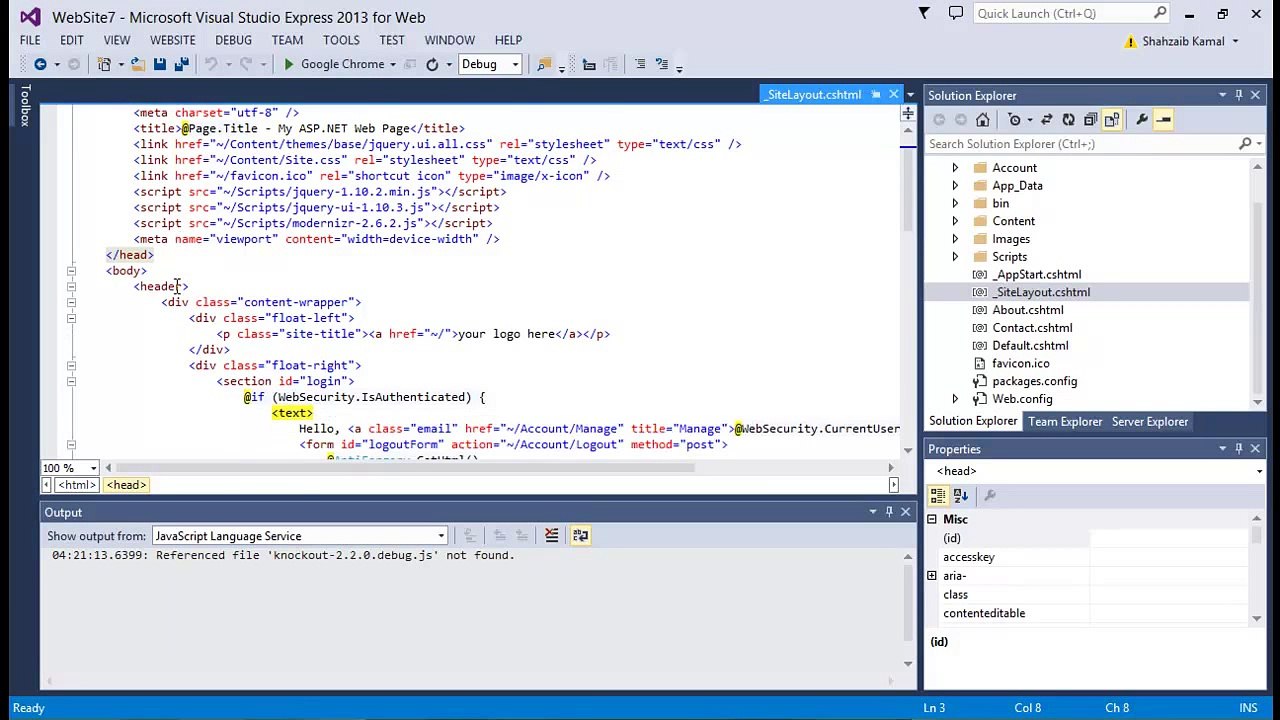Viewport: 1280px width, 720px height.
Task: Open the FILE menu
Action: point(30,40)
